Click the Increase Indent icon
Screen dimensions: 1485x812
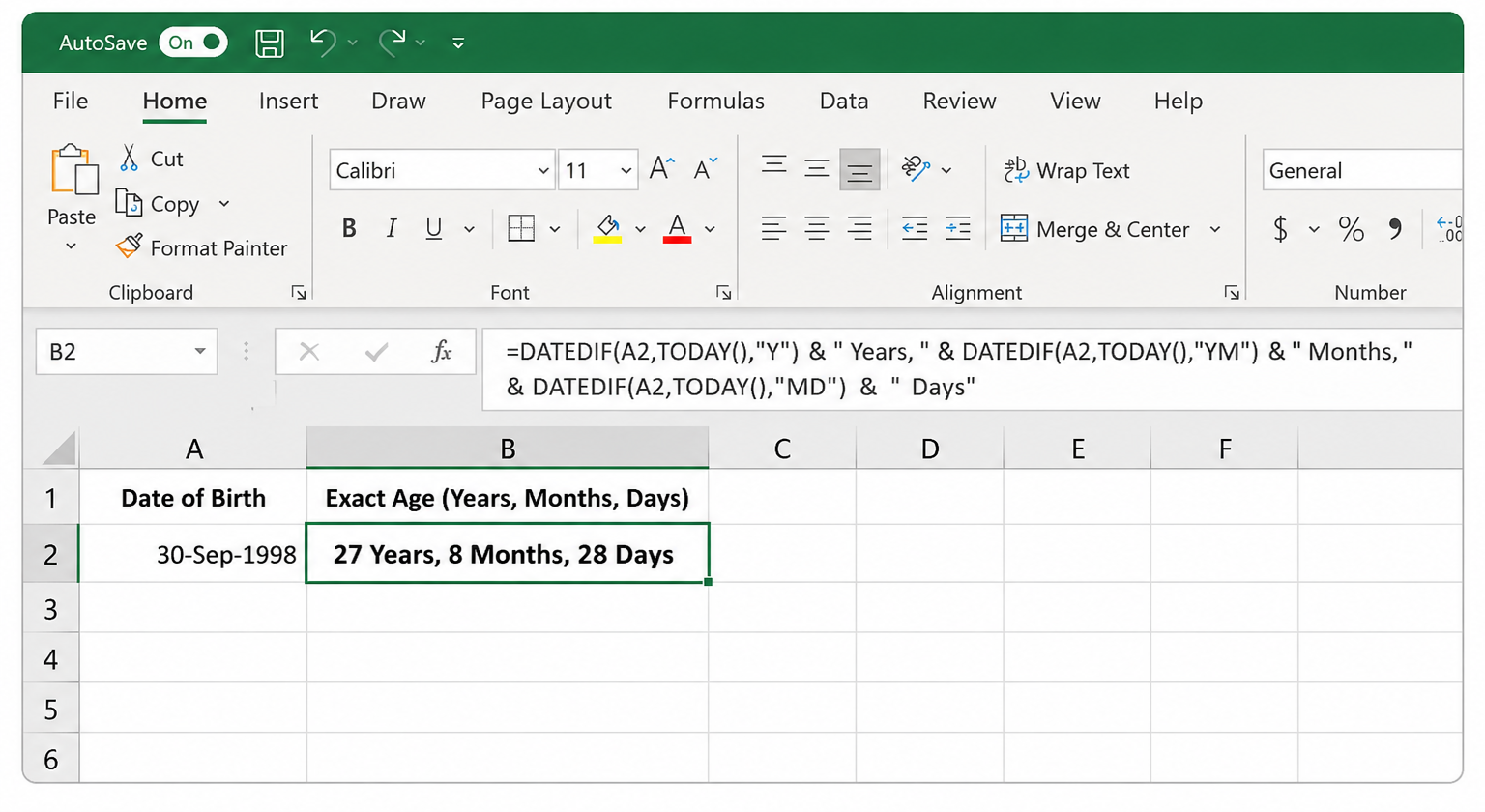tap(958, 228)
